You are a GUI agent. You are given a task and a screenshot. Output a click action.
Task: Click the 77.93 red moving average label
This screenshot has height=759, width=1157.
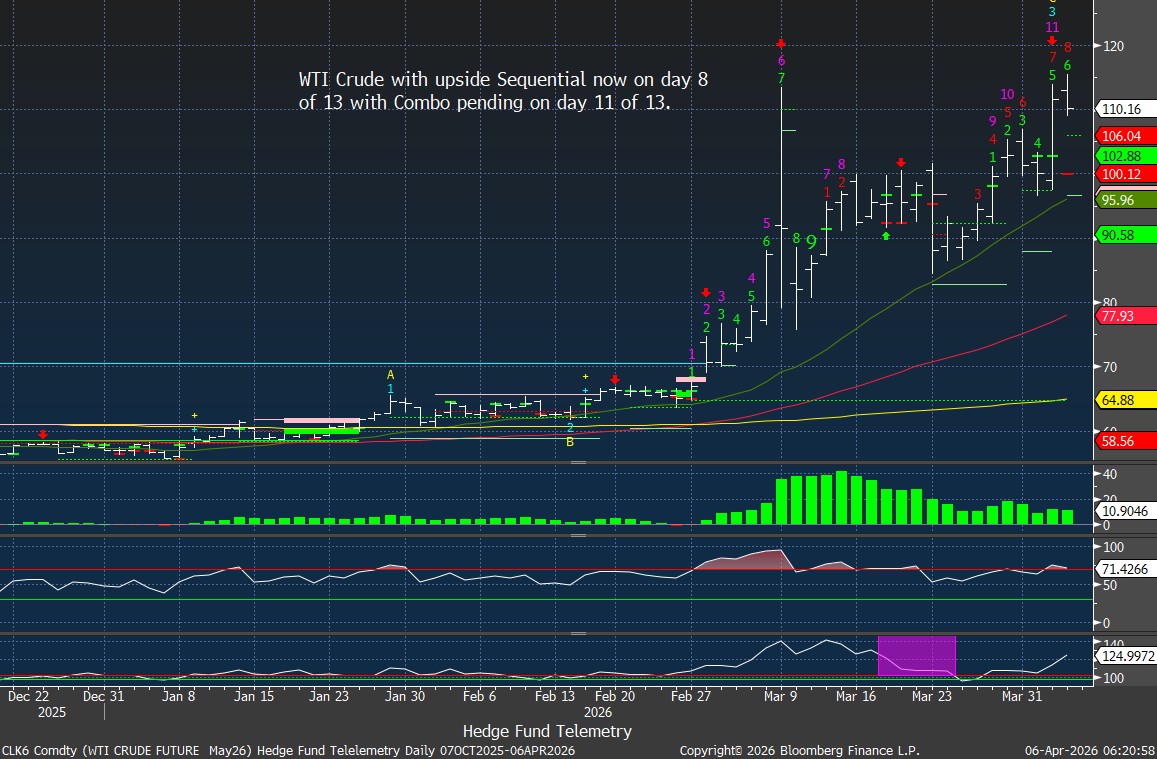1119,316
